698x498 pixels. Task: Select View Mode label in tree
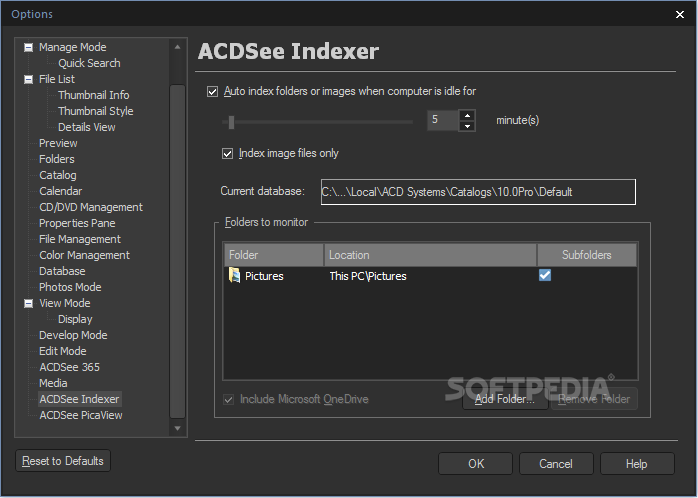click(65, 304)
